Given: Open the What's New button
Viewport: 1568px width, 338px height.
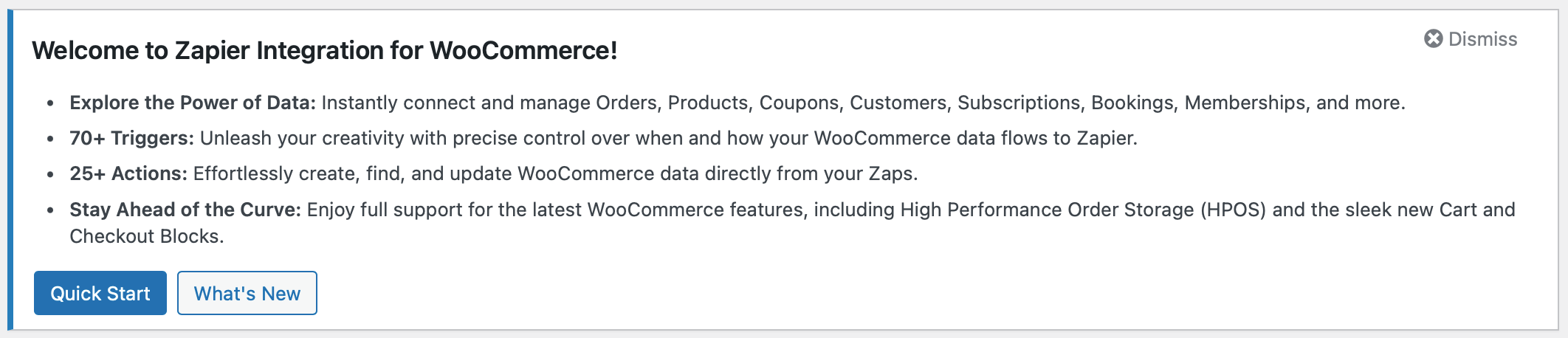Looking at the screenshot, I should pos(247,293).
